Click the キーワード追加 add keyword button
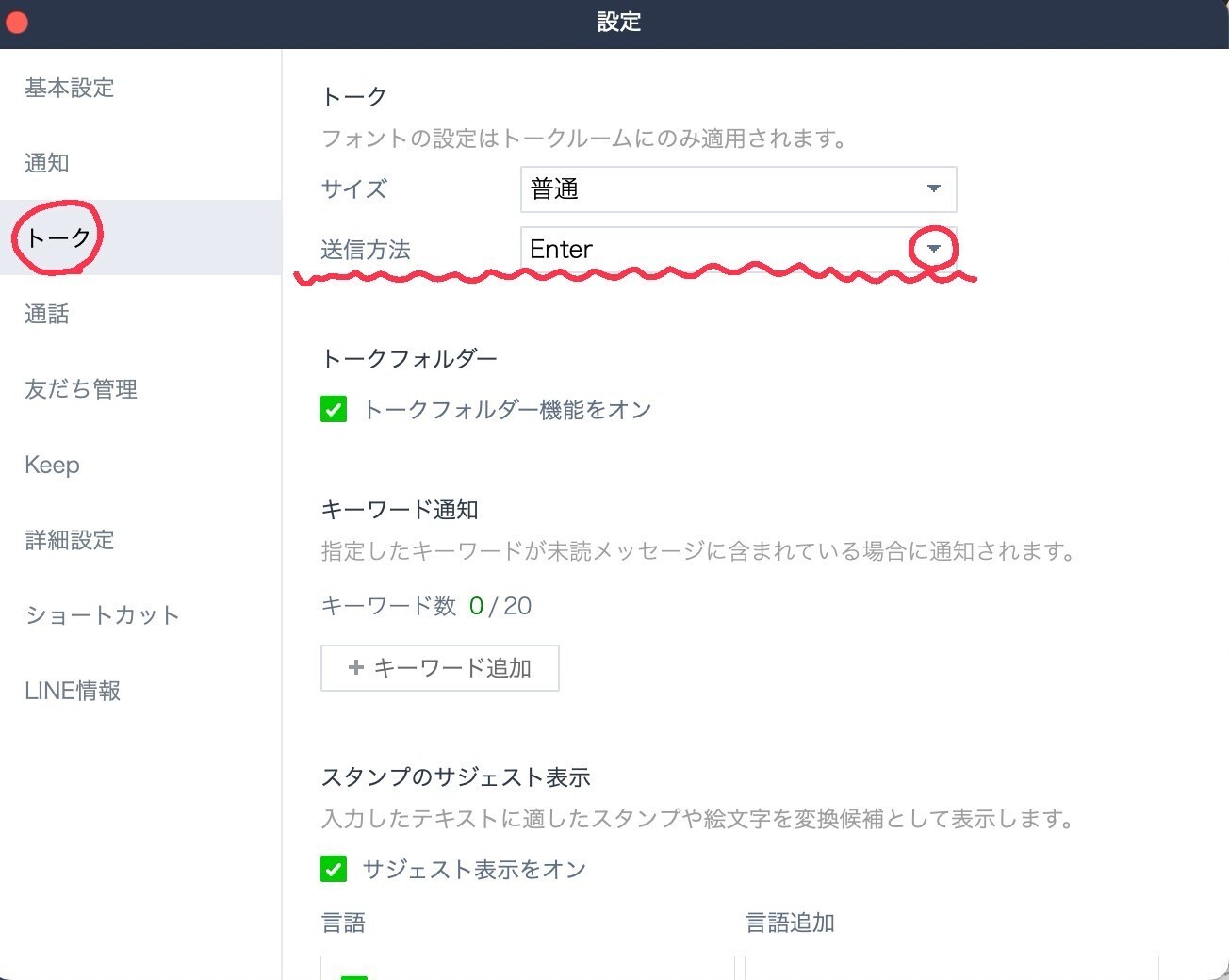1229x980 pixels. 439,667
